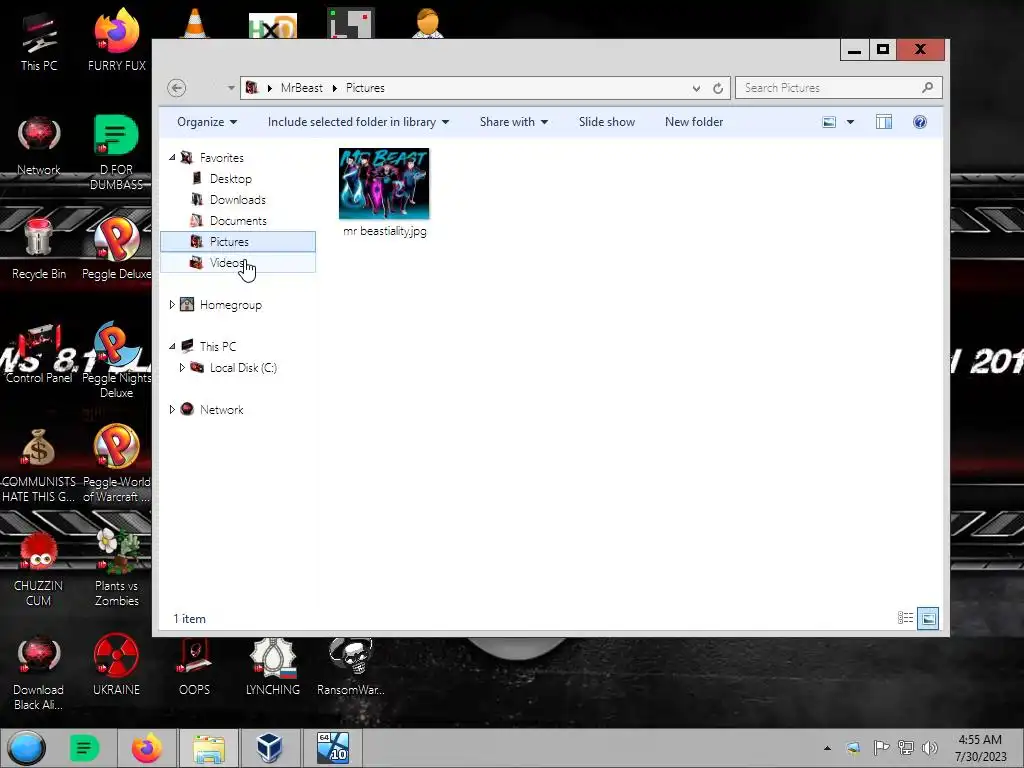Toggle the preview pane button

pyautogui.click(x=884, y=122)
